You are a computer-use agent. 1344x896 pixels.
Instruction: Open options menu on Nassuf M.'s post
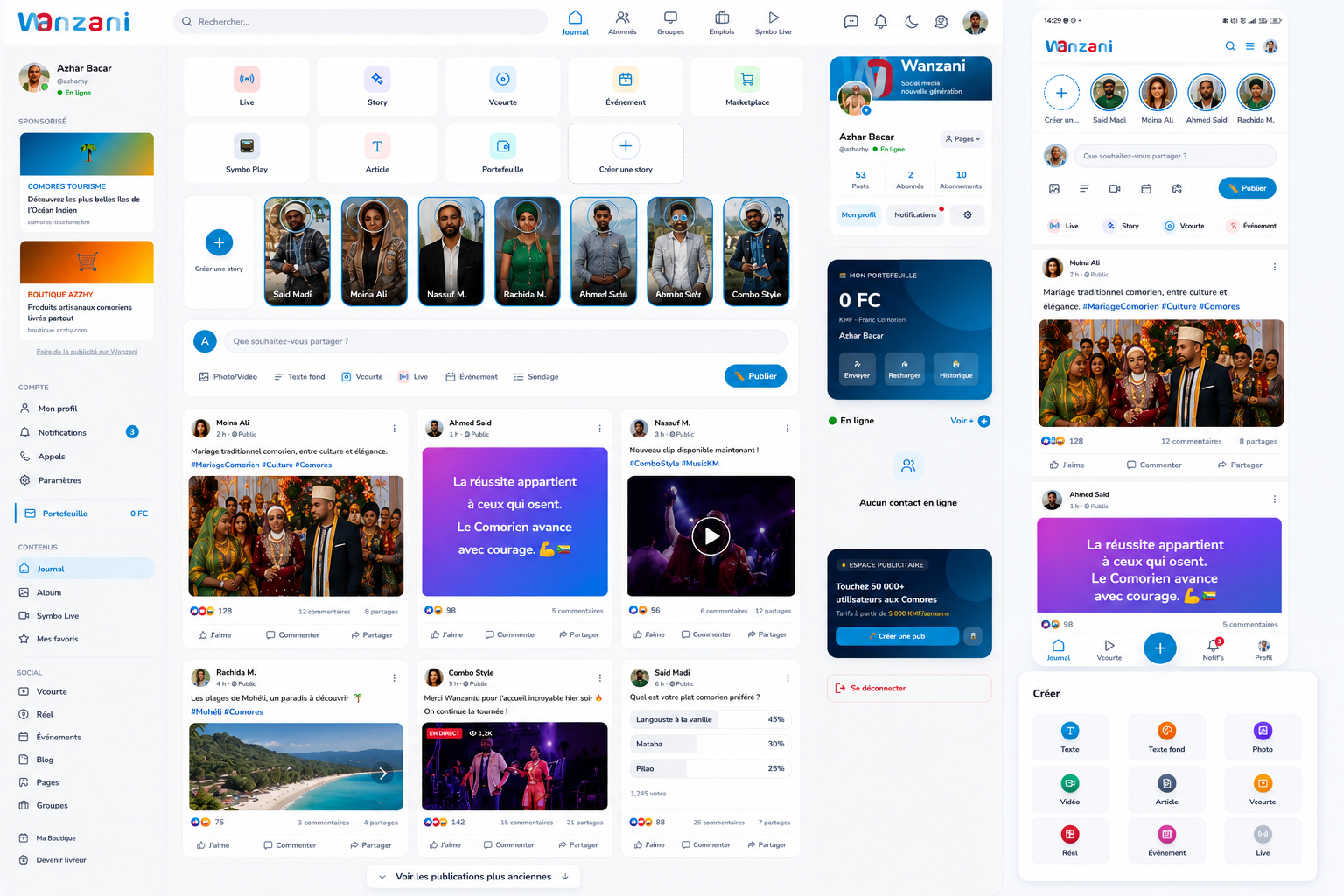click(787, 429)
